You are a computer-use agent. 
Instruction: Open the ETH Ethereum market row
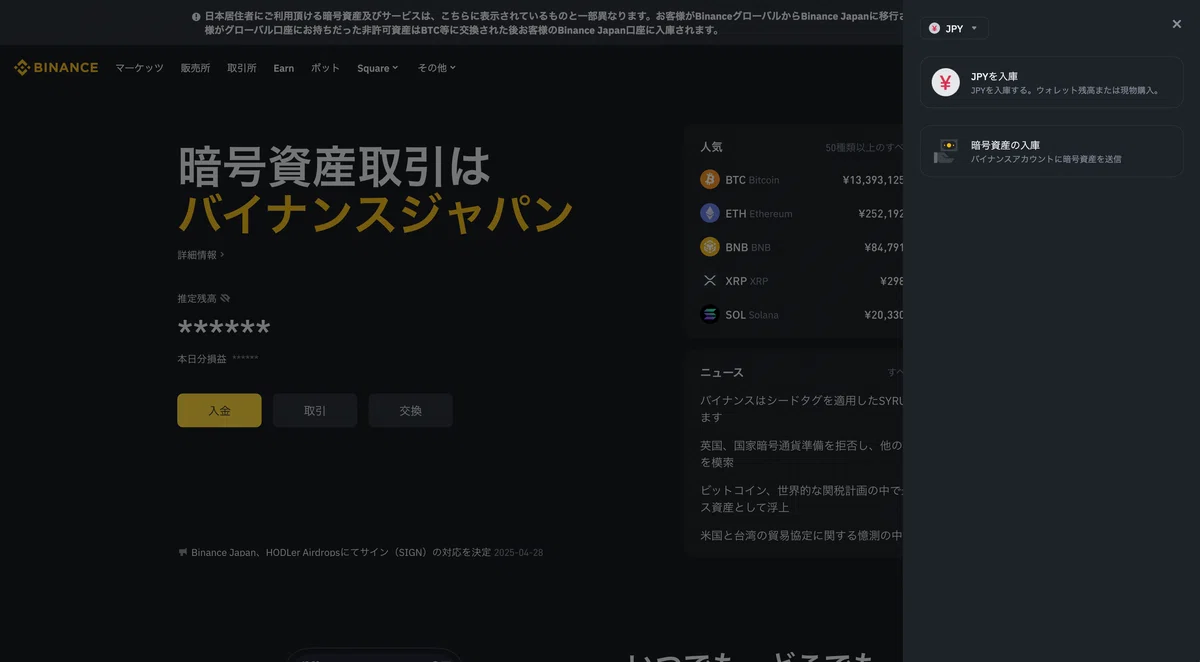tap(801, 213)
